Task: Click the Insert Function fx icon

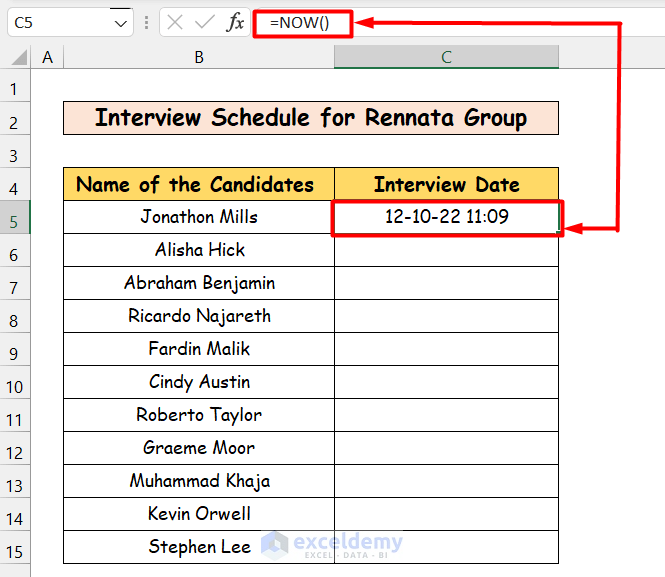Action: [236, 22]
